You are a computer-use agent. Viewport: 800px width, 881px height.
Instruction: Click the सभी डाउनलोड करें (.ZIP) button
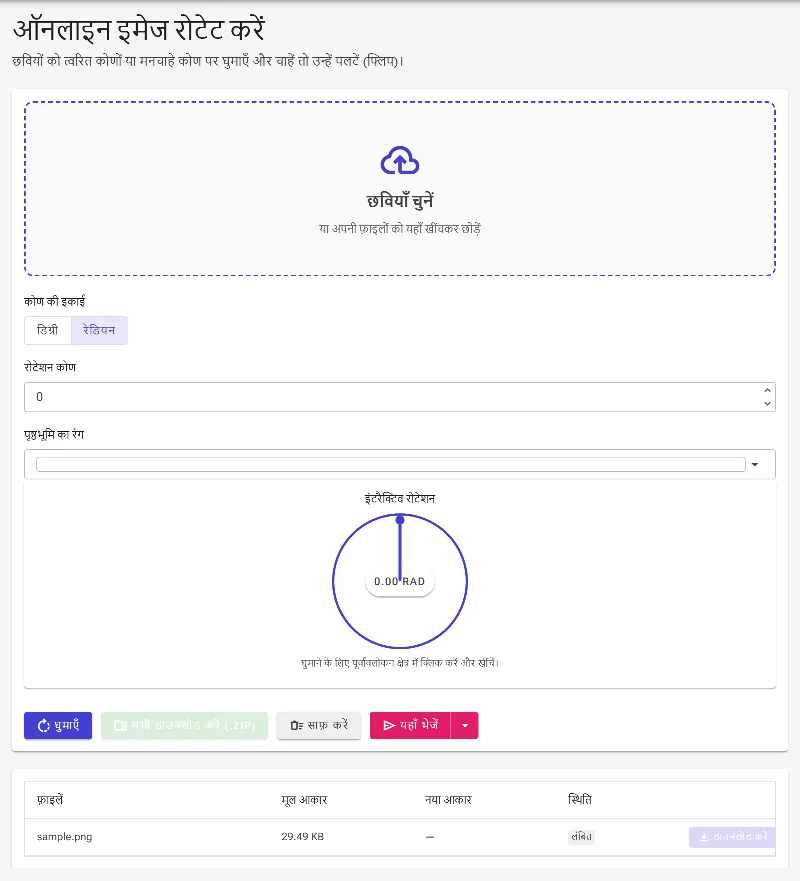(184, 725)
